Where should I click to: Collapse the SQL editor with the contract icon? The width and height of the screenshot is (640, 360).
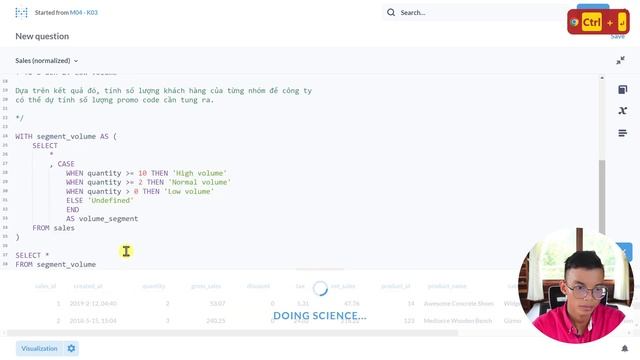coord(620,60)
